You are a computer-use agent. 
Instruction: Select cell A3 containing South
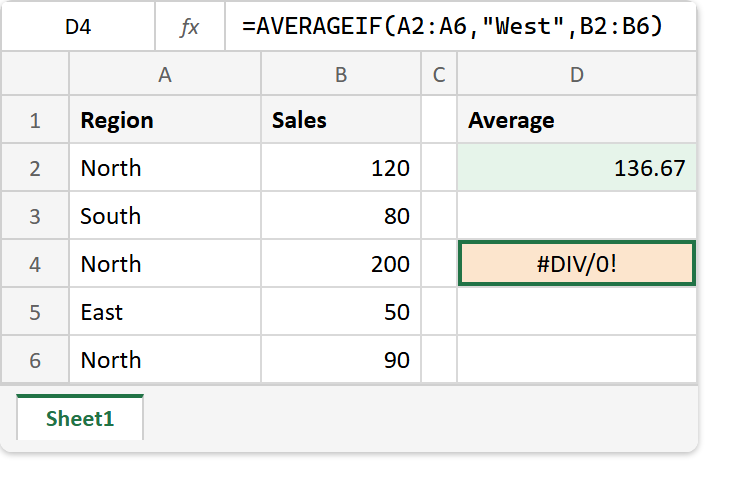click(165, 216)
